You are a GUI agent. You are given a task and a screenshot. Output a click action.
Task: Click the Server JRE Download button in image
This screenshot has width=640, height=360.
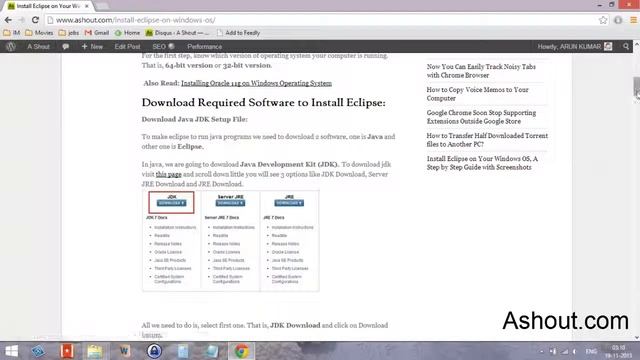(x=231, y=203)
